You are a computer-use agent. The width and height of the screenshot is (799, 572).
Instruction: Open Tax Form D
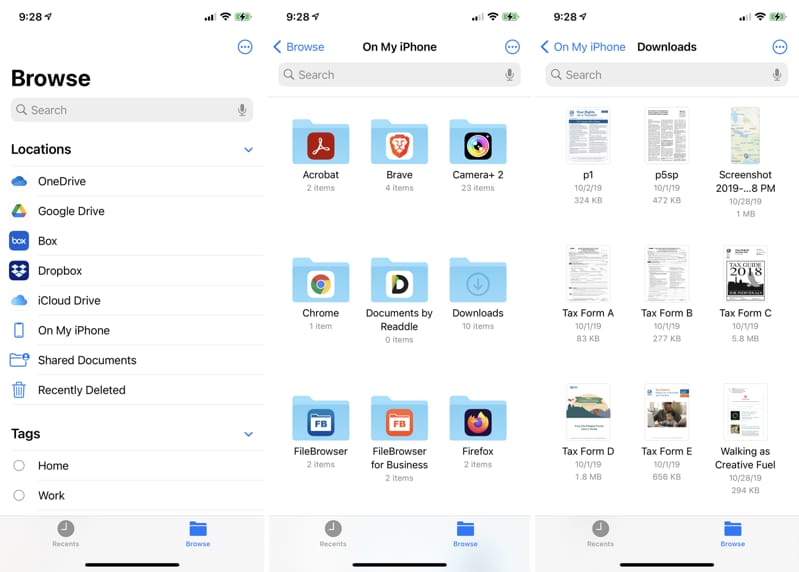click(x=588, y=412)
